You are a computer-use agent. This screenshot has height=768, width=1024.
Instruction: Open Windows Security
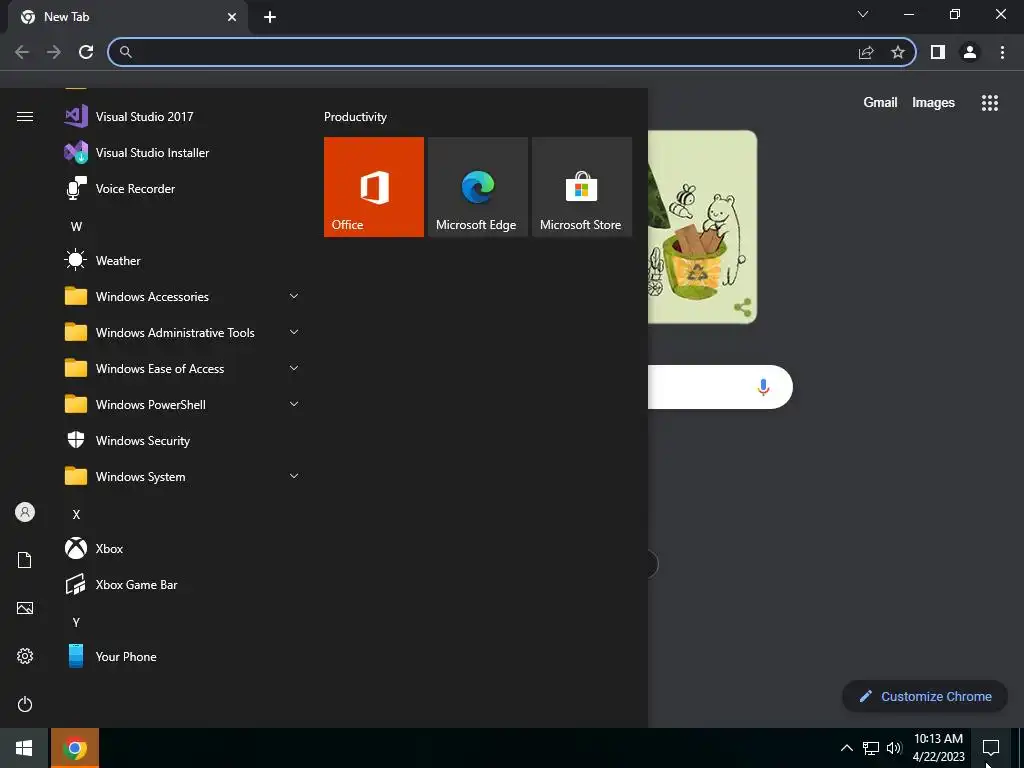[182, 441]
